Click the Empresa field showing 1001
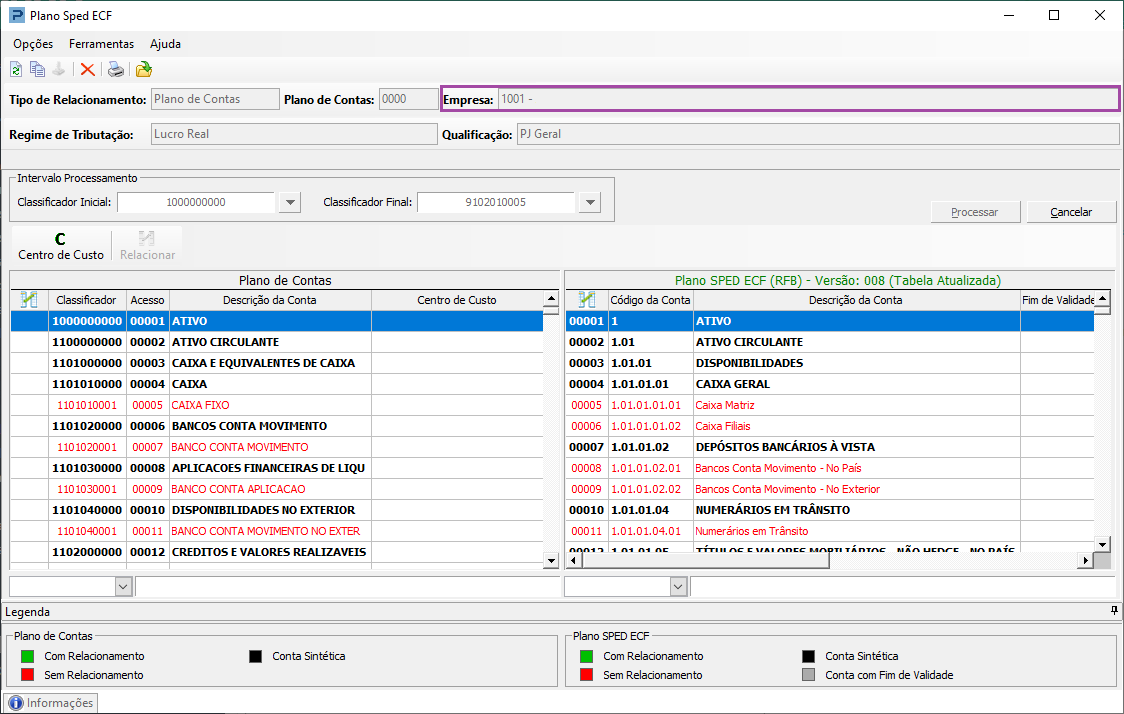The width and height of the screenshot is (1124, 714). [x=808, y=99]
